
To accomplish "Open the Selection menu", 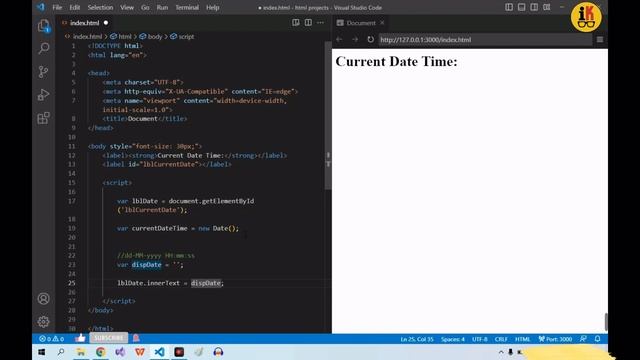I will click(100, 7).
